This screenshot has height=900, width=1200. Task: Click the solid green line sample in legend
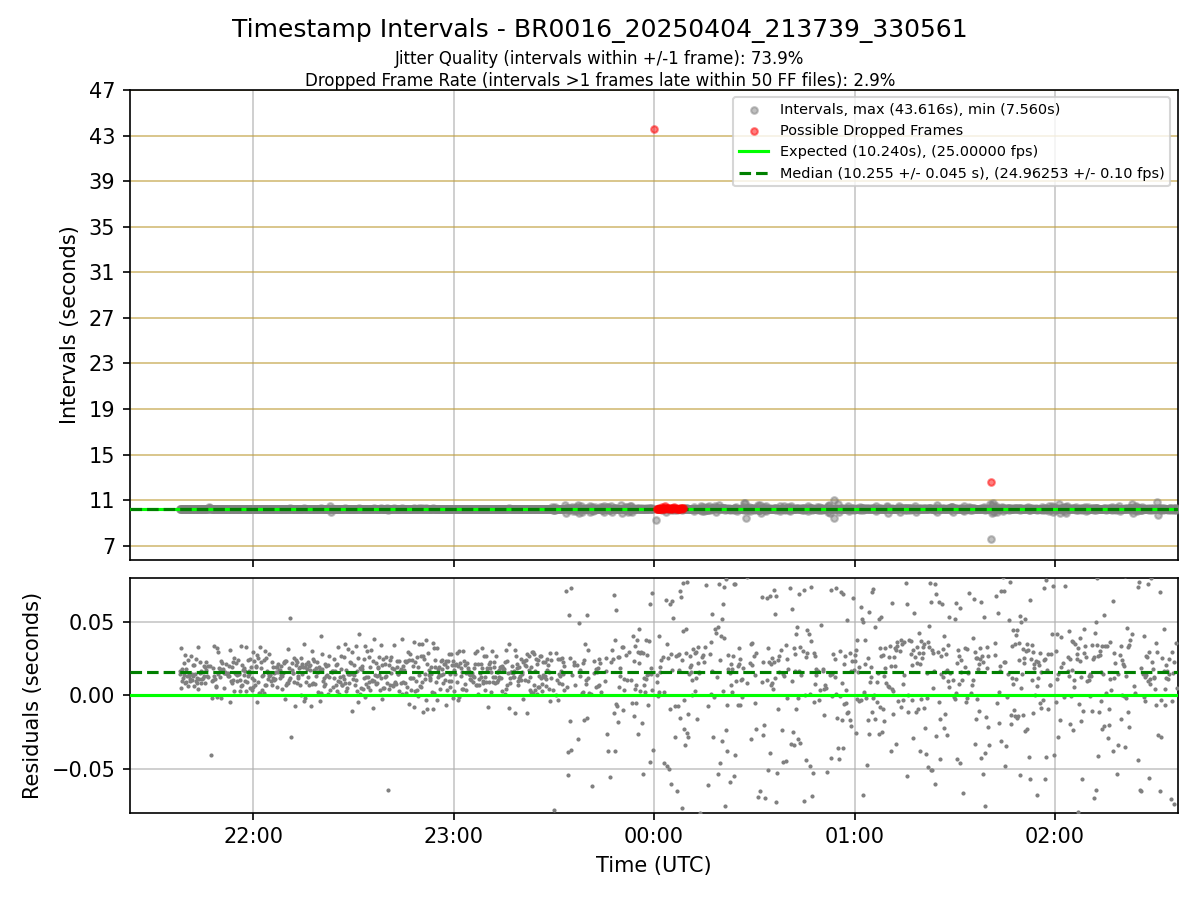754,151
